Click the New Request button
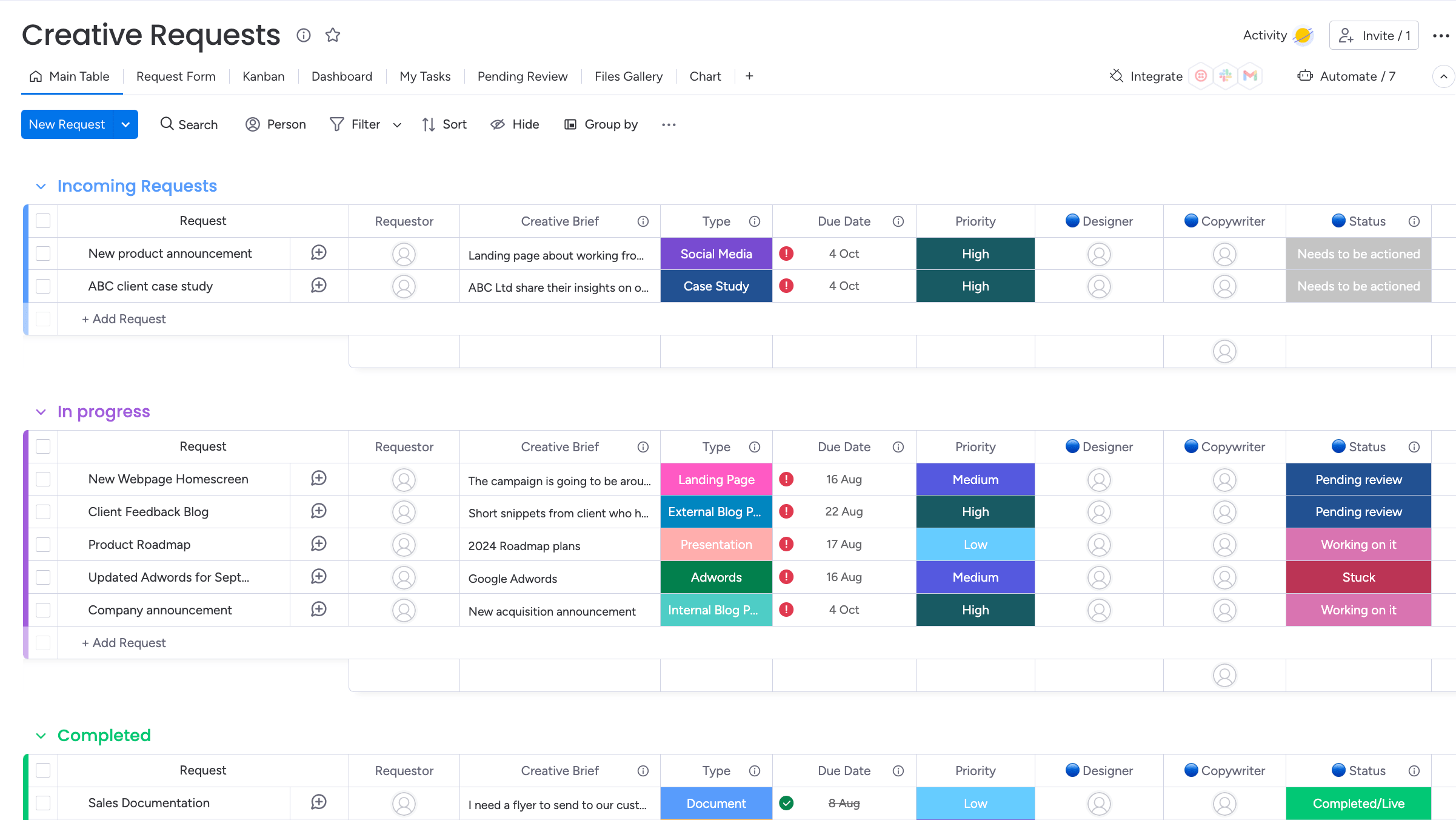This screenshot has width=1456, height=820. (x=67, y=124)
